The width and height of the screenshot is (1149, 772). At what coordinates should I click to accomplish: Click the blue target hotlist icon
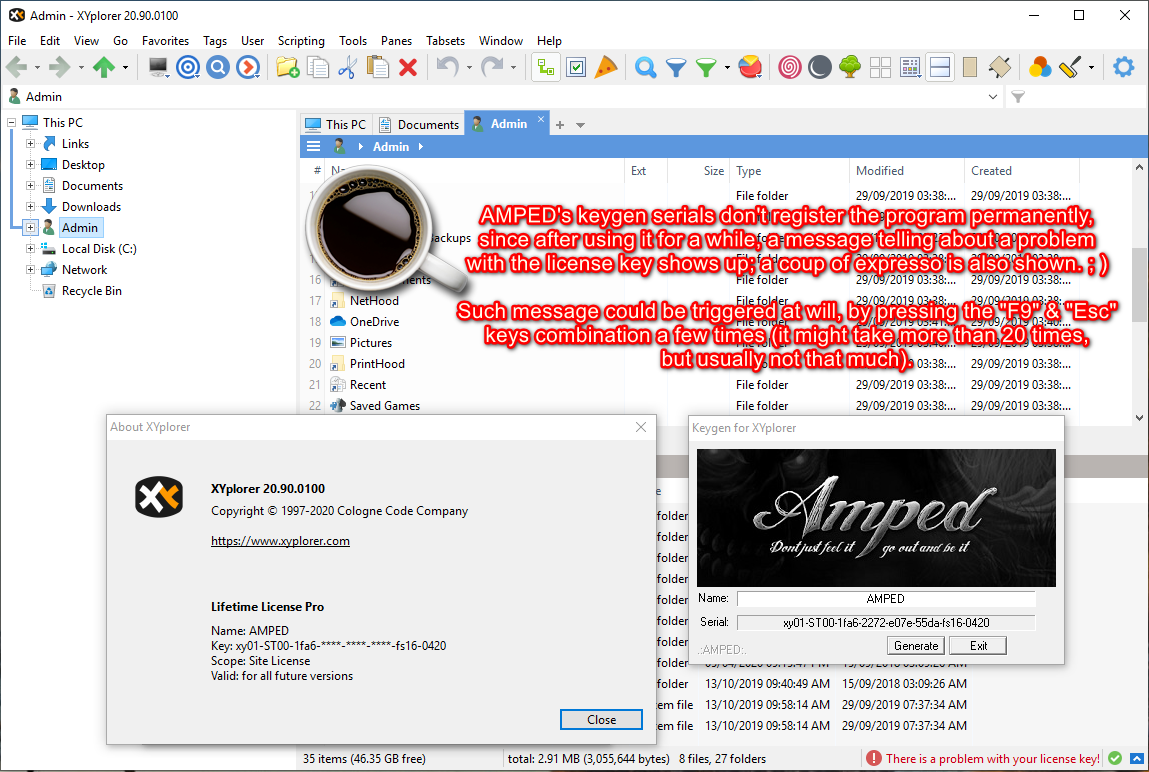188,67
